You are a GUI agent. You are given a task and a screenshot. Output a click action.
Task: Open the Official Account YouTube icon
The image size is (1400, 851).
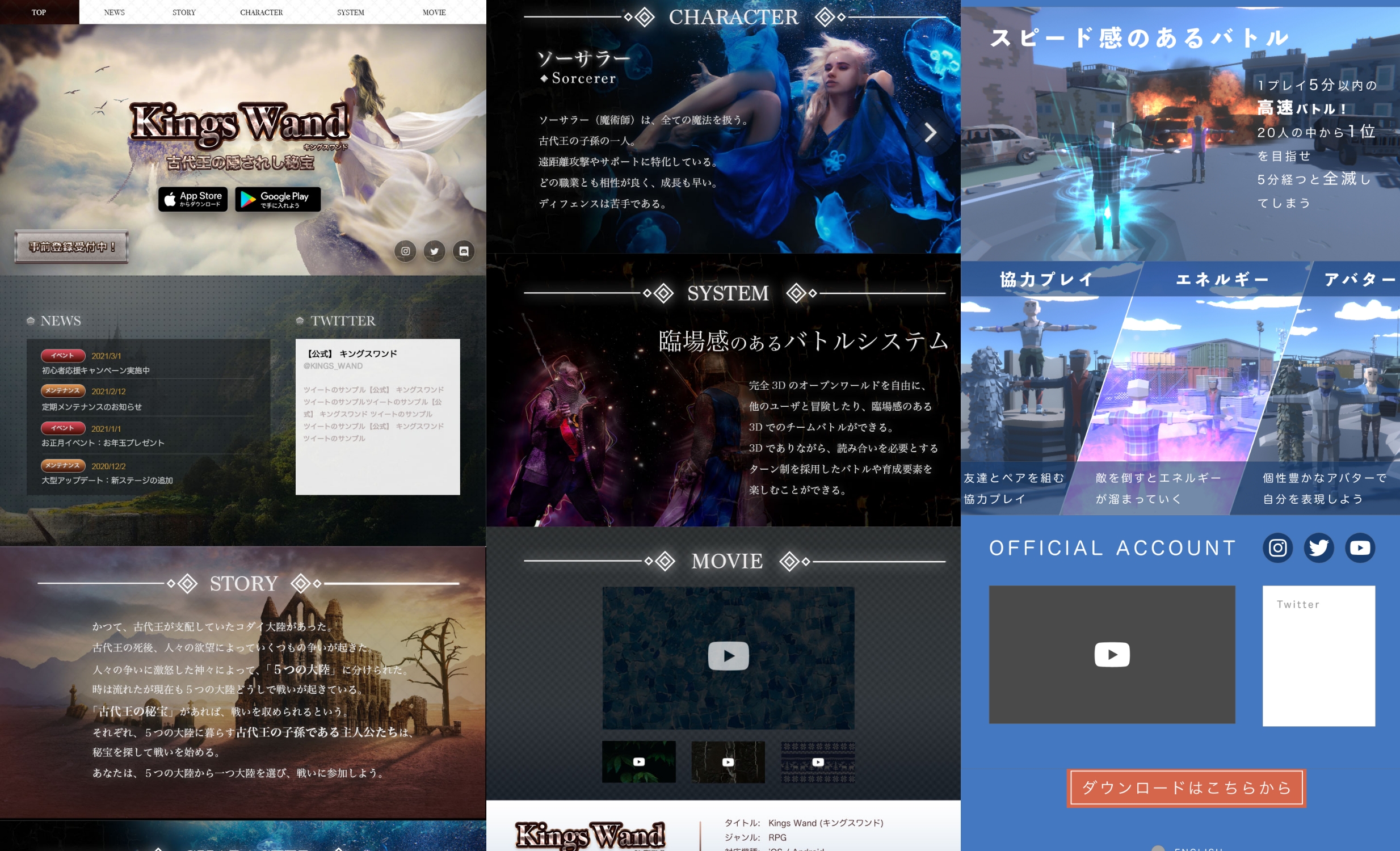tap(1360, 547)
